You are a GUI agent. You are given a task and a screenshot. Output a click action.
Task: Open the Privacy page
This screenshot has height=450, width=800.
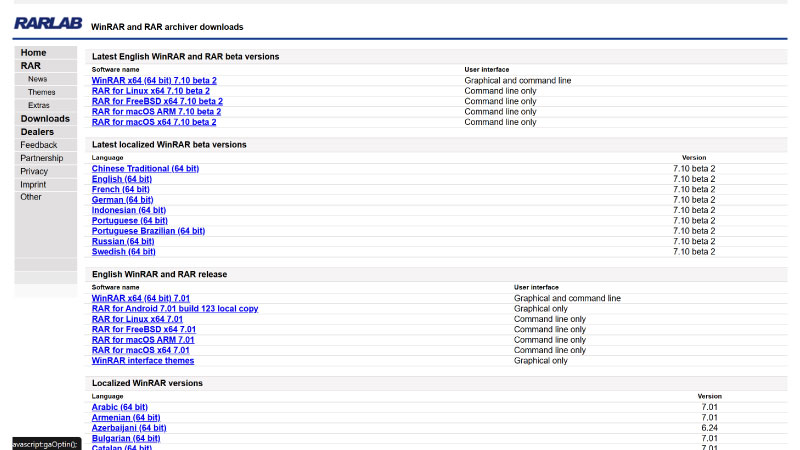[34, 171]
